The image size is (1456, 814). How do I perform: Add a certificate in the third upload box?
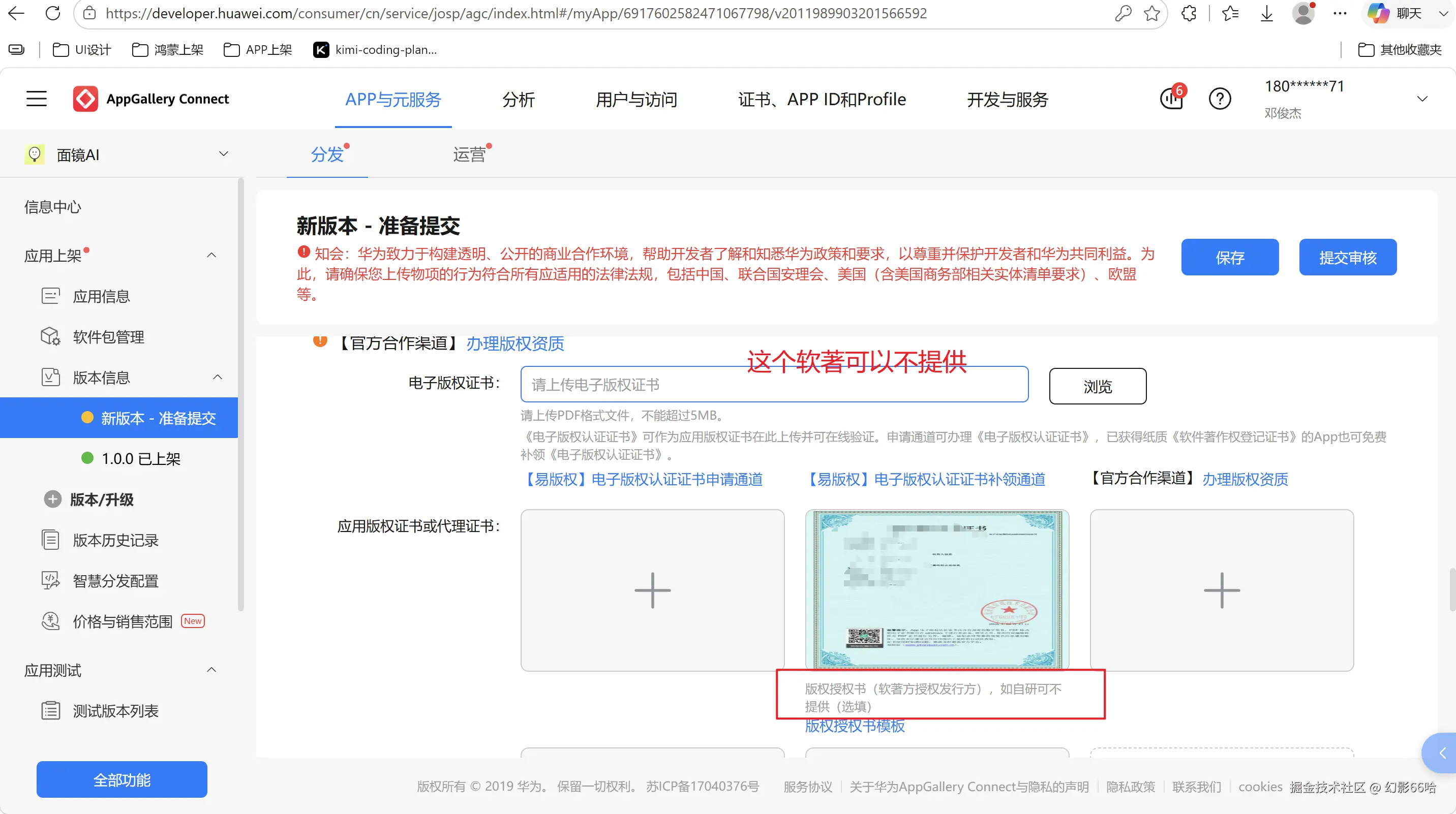(1222, 590)
